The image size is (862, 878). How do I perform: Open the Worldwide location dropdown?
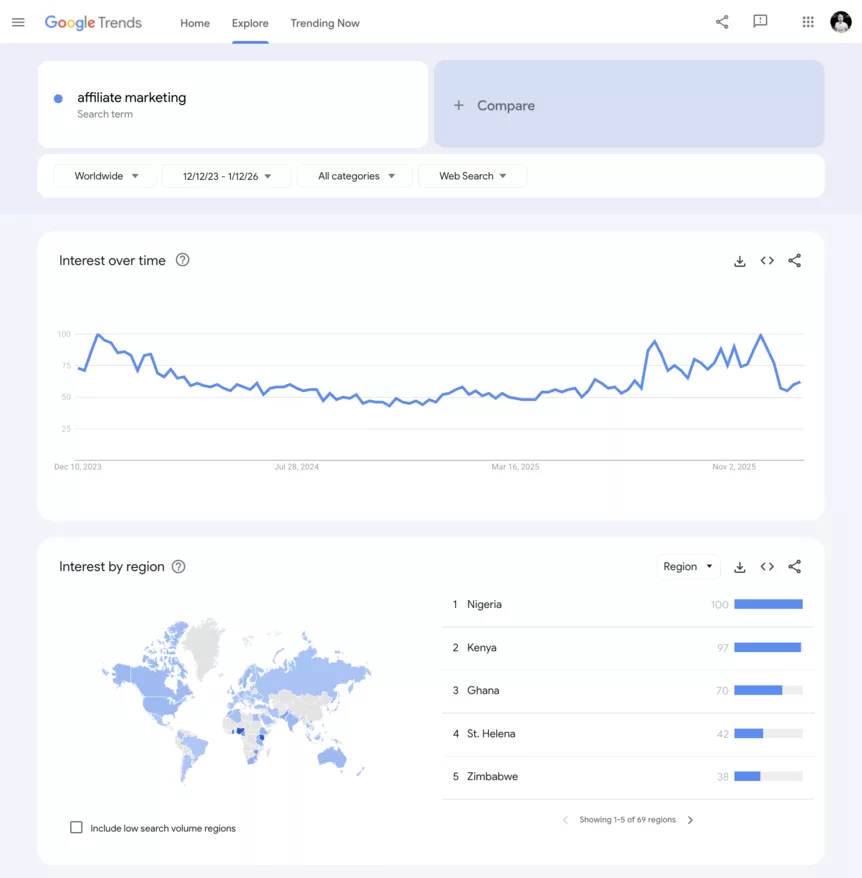click(x=104, y=175)
